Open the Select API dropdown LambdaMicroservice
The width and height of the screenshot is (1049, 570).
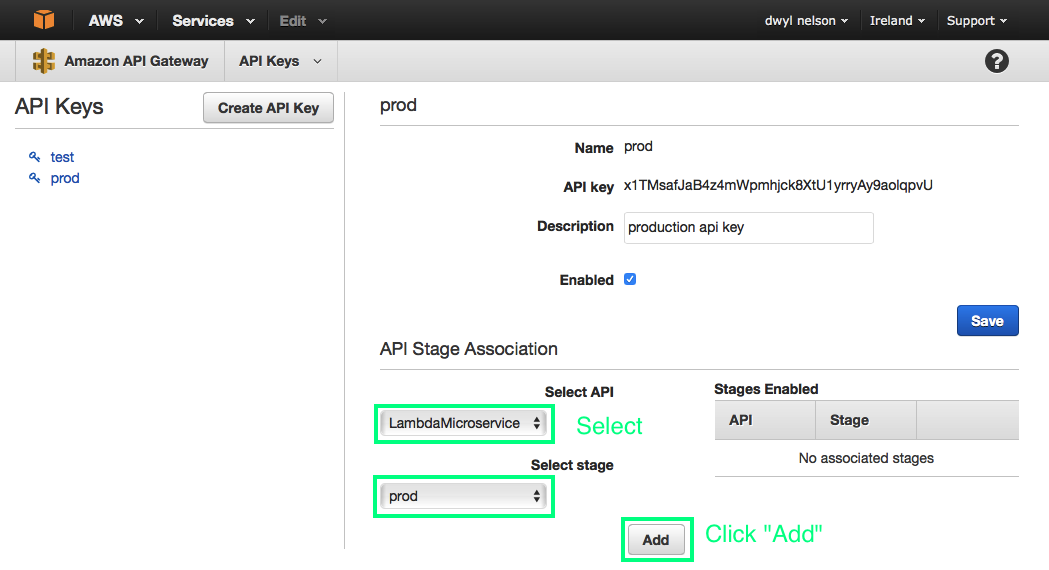click(463, 423)
